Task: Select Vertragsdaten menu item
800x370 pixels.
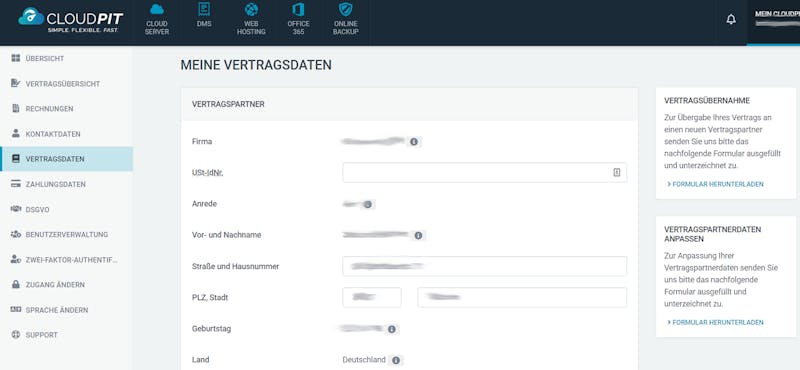Action: (x=66, y=159)
